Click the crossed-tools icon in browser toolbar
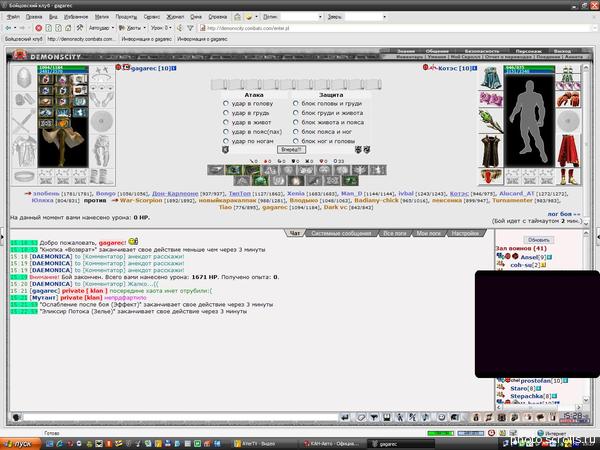600x450 pixels. [80, 28]
